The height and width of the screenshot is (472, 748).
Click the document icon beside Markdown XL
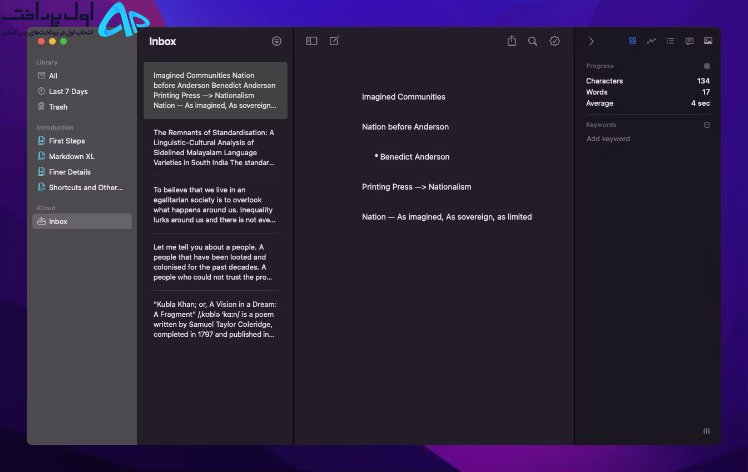[x=42, y=156]
